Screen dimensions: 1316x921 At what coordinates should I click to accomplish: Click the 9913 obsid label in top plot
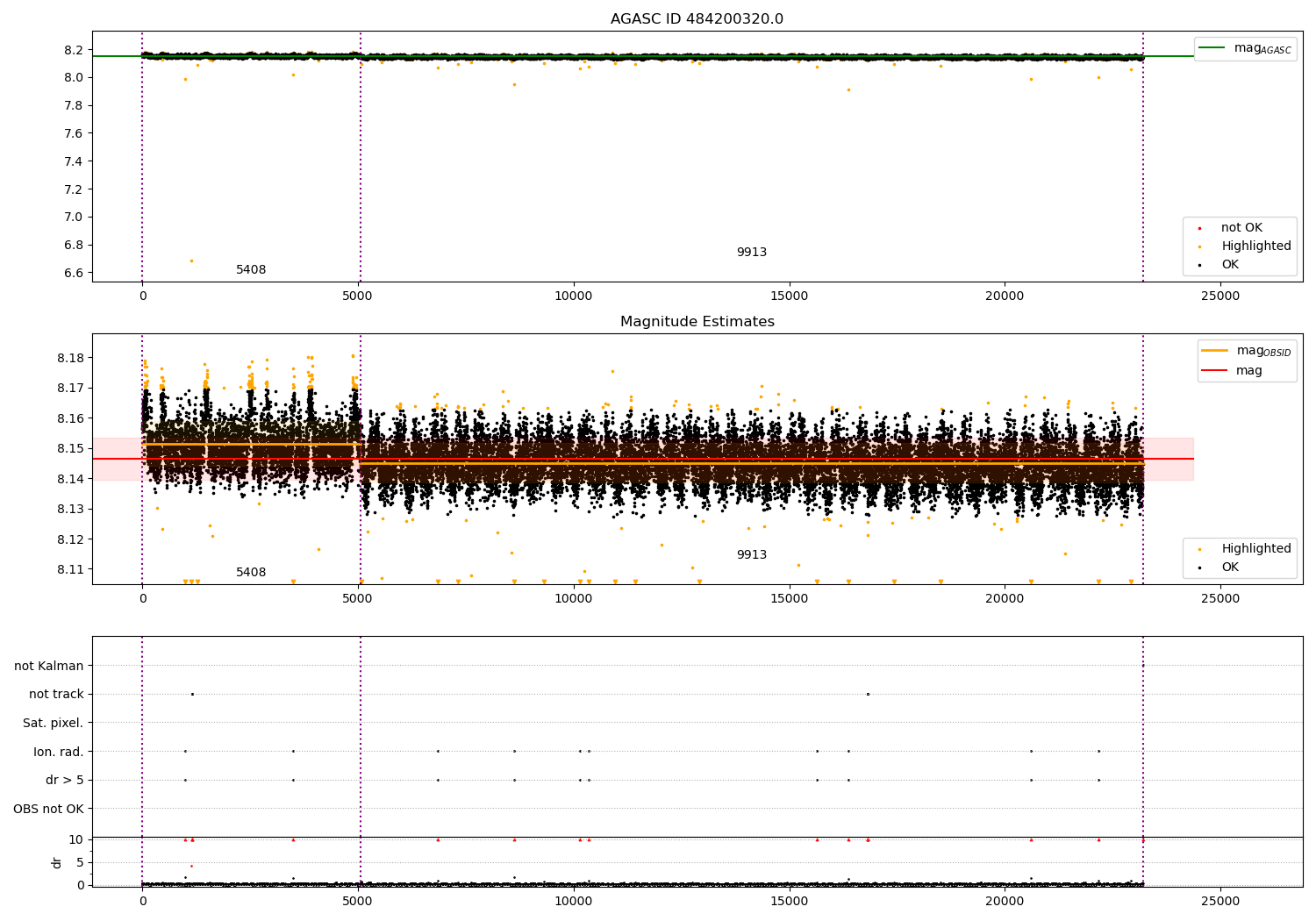pyautogui.click(x=752, y=253)
